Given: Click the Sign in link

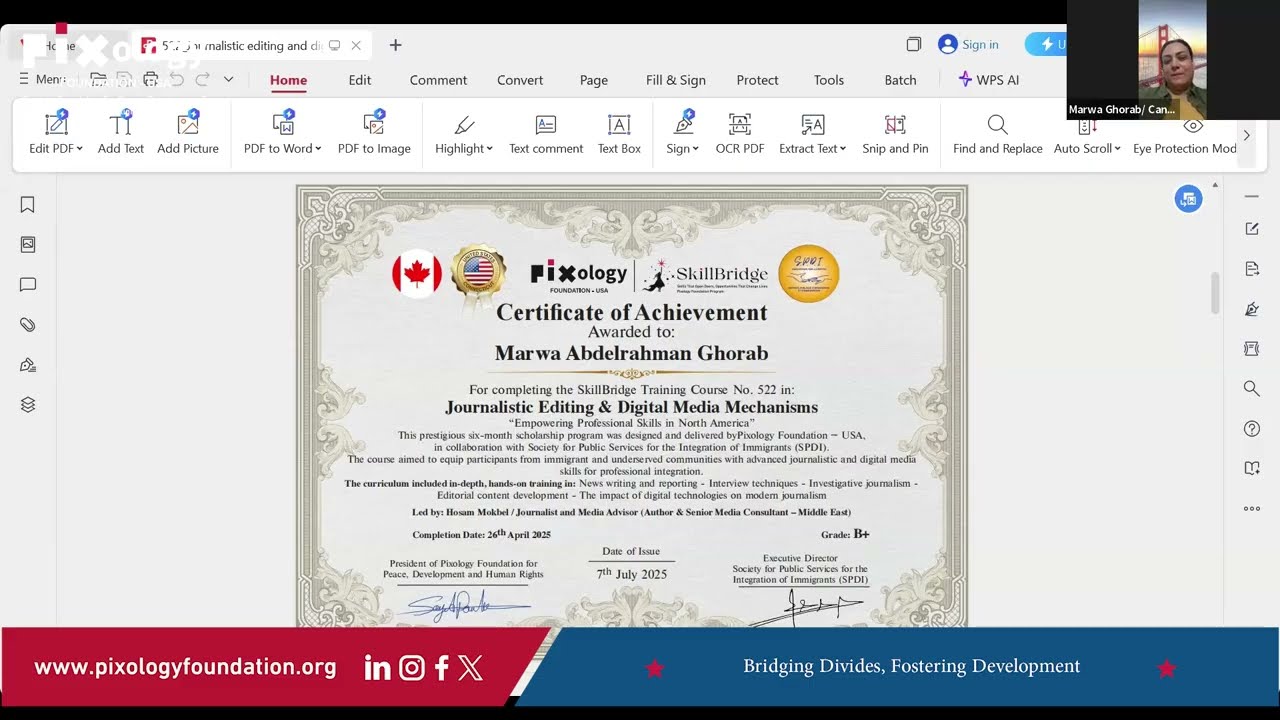Looking at the screenshot, I should pos(968,44).
